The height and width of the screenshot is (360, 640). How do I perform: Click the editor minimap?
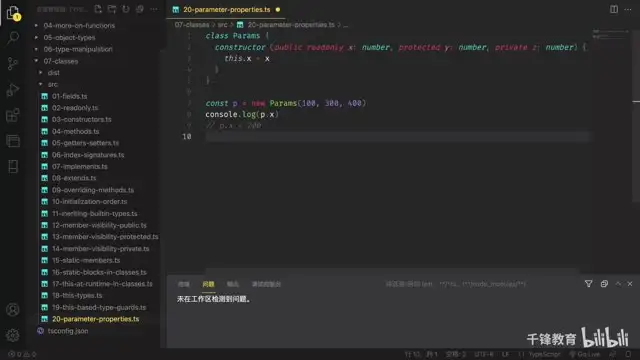[611, 34]
